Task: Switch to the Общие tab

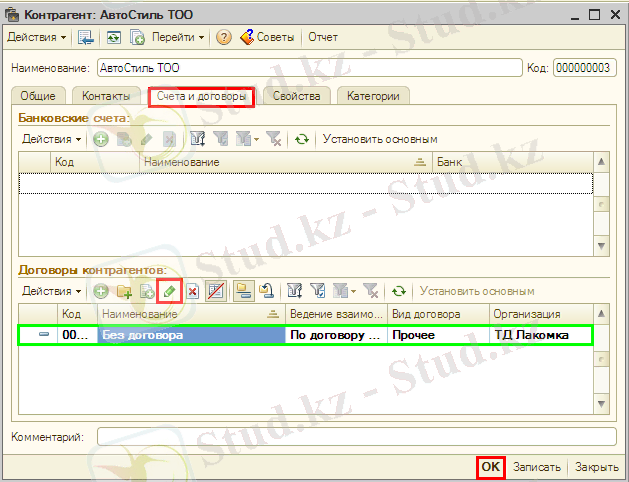Action: pyautogui.click(x=38, y=96)
